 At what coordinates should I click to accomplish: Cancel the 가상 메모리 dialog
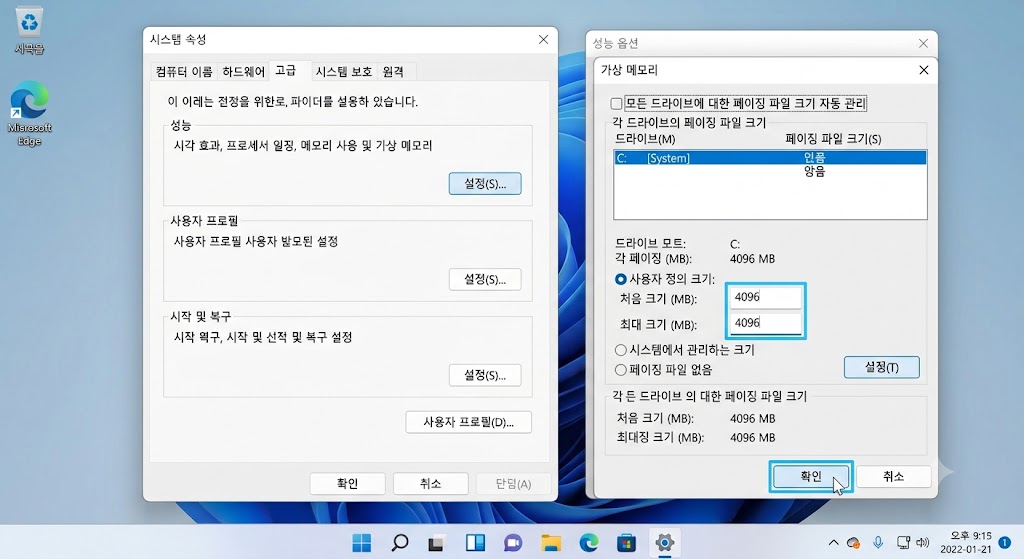(x=893, y=476)
